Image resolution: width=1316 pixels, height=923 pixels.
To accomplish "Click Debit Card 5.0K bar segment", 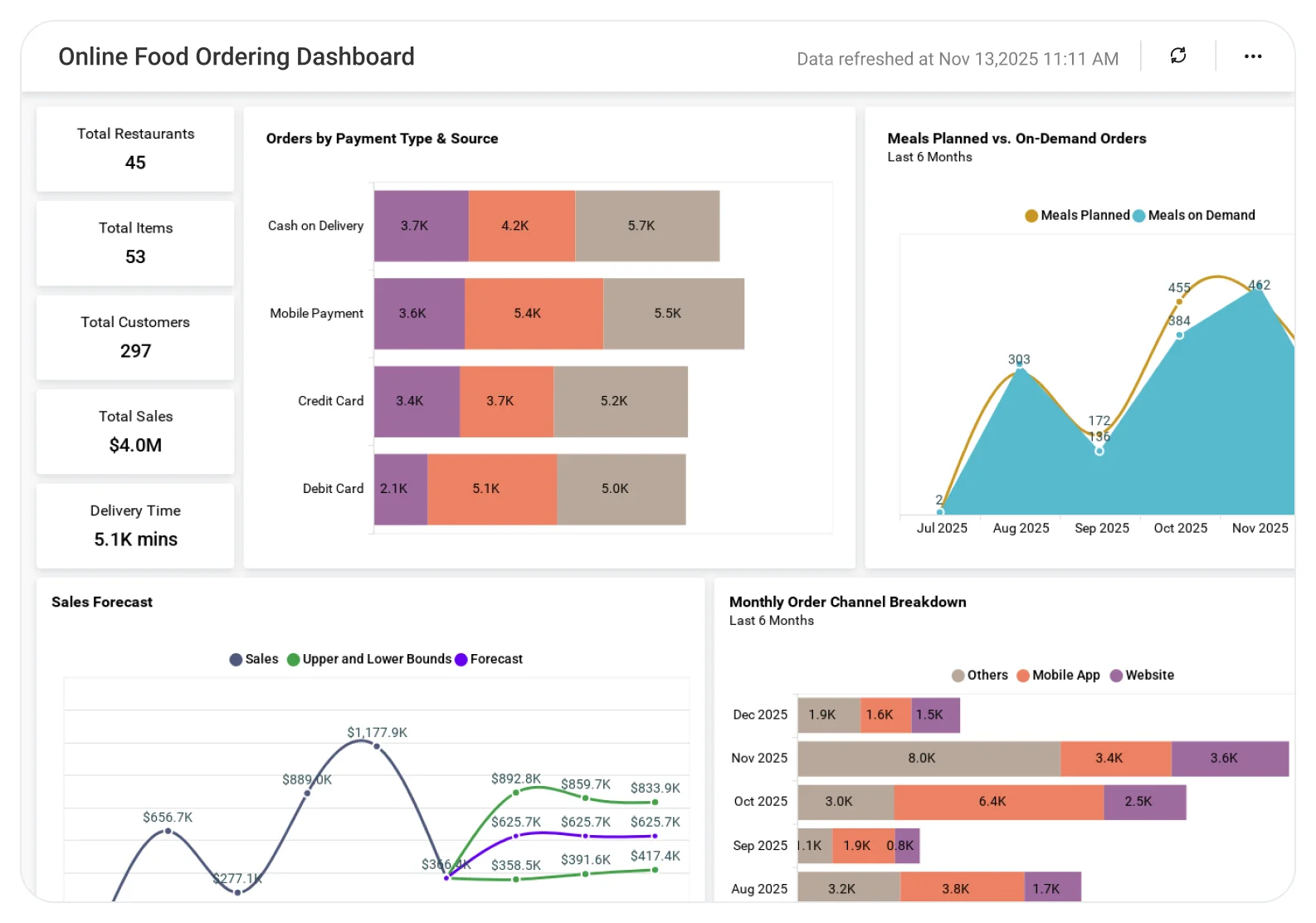I will click(x=621, y=490).
